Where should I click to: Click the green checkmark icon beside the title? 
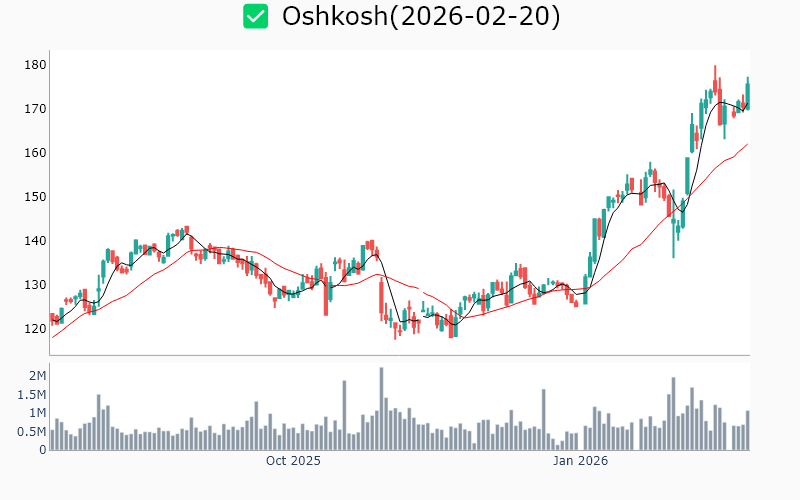click(256, 16)
